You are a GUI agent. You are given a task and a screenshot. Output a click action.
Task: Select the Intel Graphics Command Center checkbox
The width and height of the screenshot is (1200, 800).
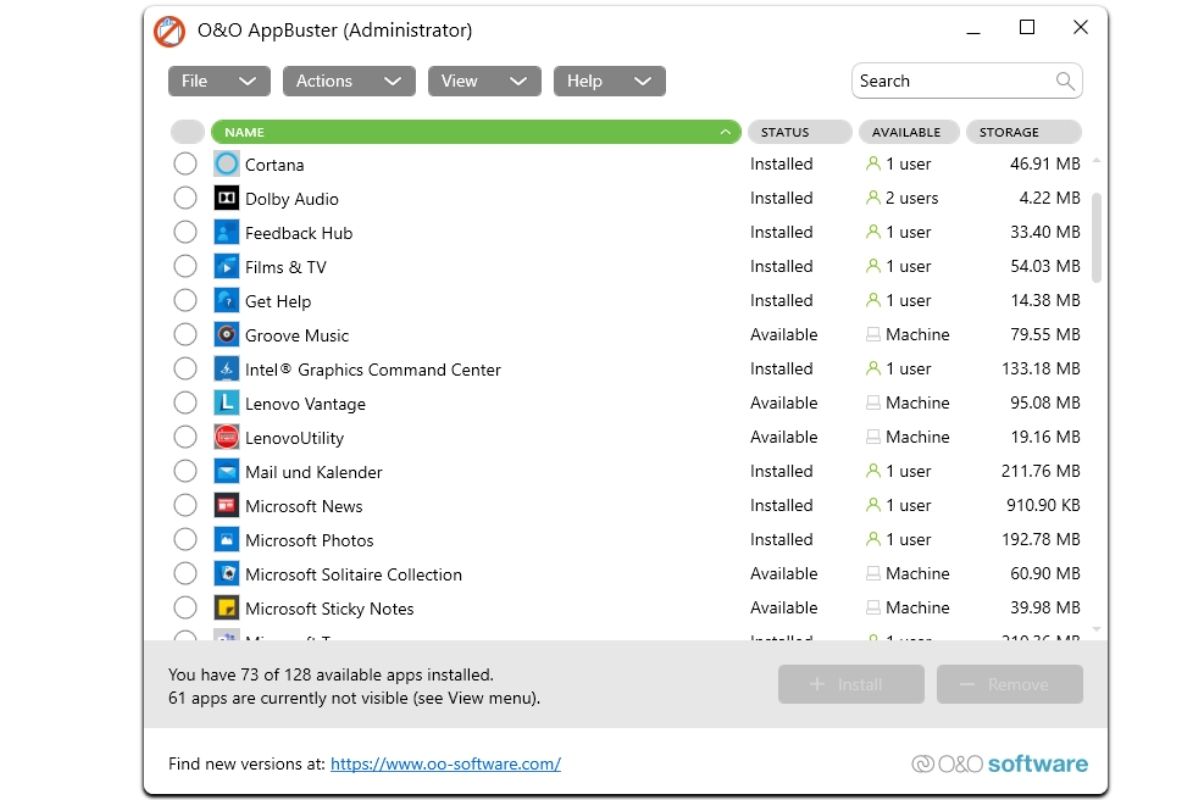185,369
